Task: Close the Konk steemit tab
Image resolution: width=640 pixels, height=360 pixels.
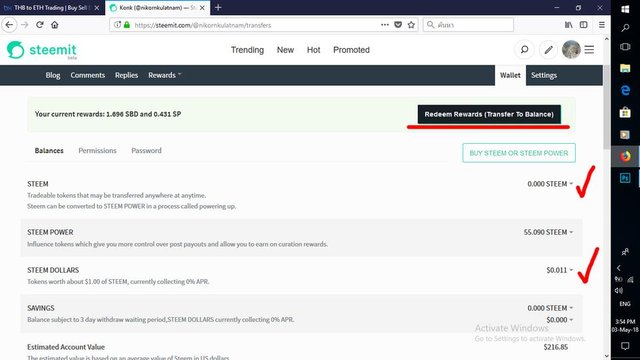Action: [x=202, y=8]
